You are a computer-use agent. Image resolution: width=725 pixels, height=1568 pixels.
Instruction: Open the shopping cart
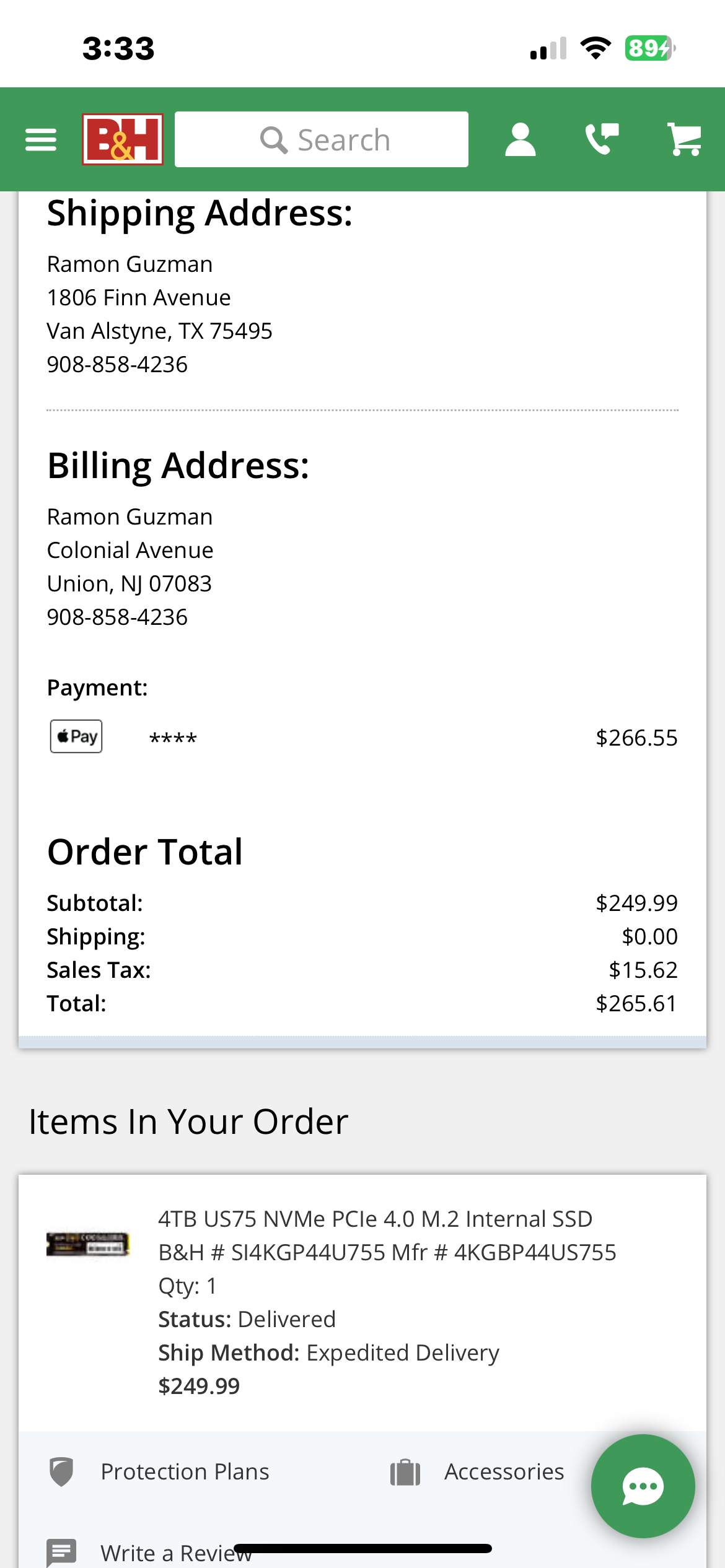coord(684,139)
